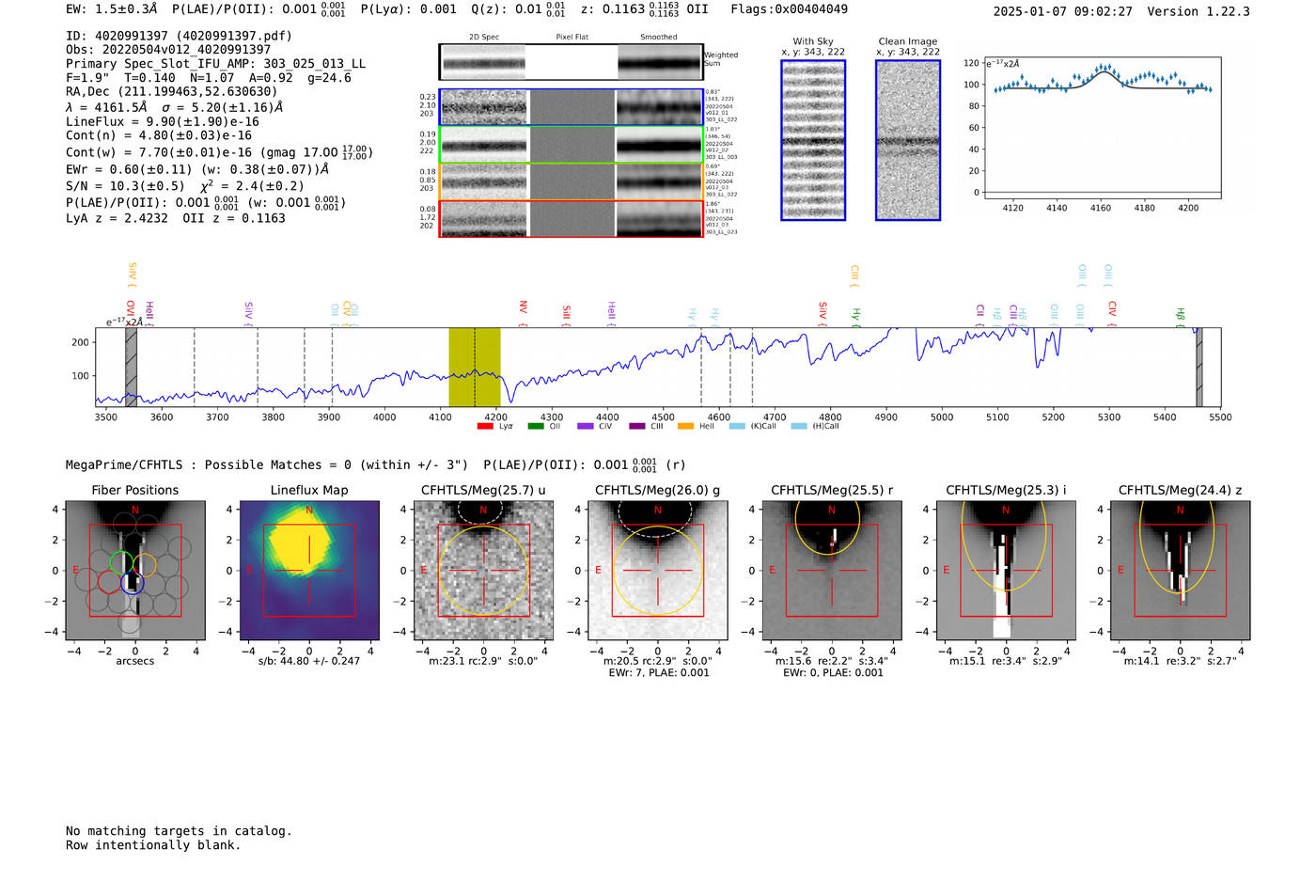Click the Fiber Positions image
Viewport: 1316px width, 896px height.
135,570
